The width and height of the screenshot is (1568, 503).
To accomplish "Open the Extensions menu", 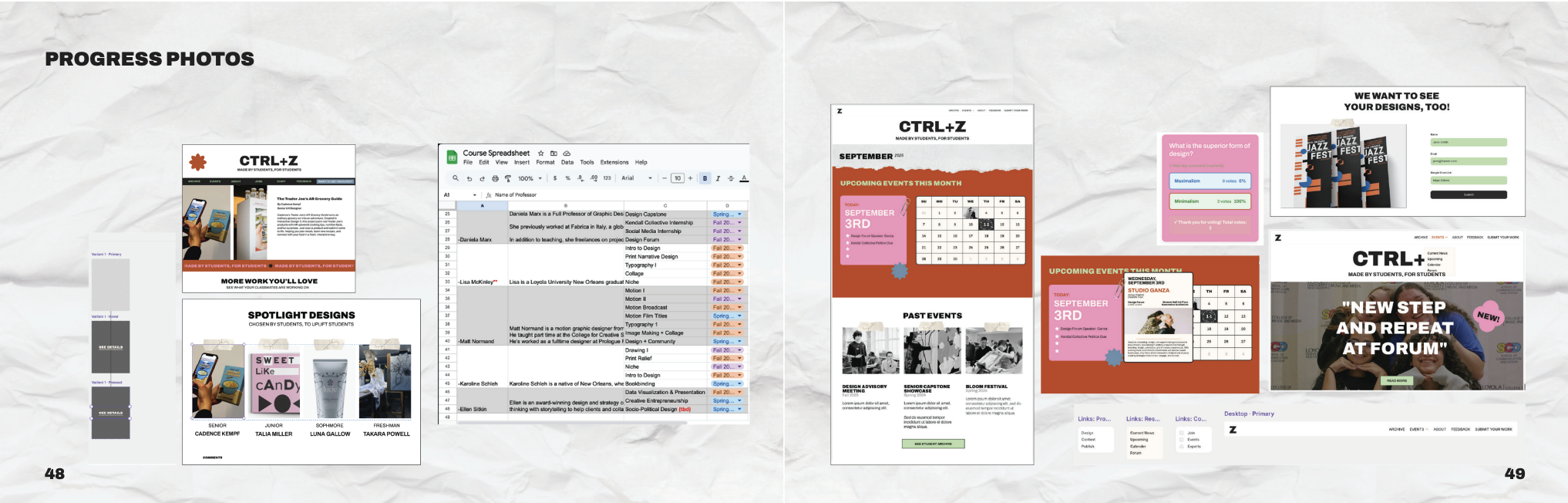I will pos(614,163).
